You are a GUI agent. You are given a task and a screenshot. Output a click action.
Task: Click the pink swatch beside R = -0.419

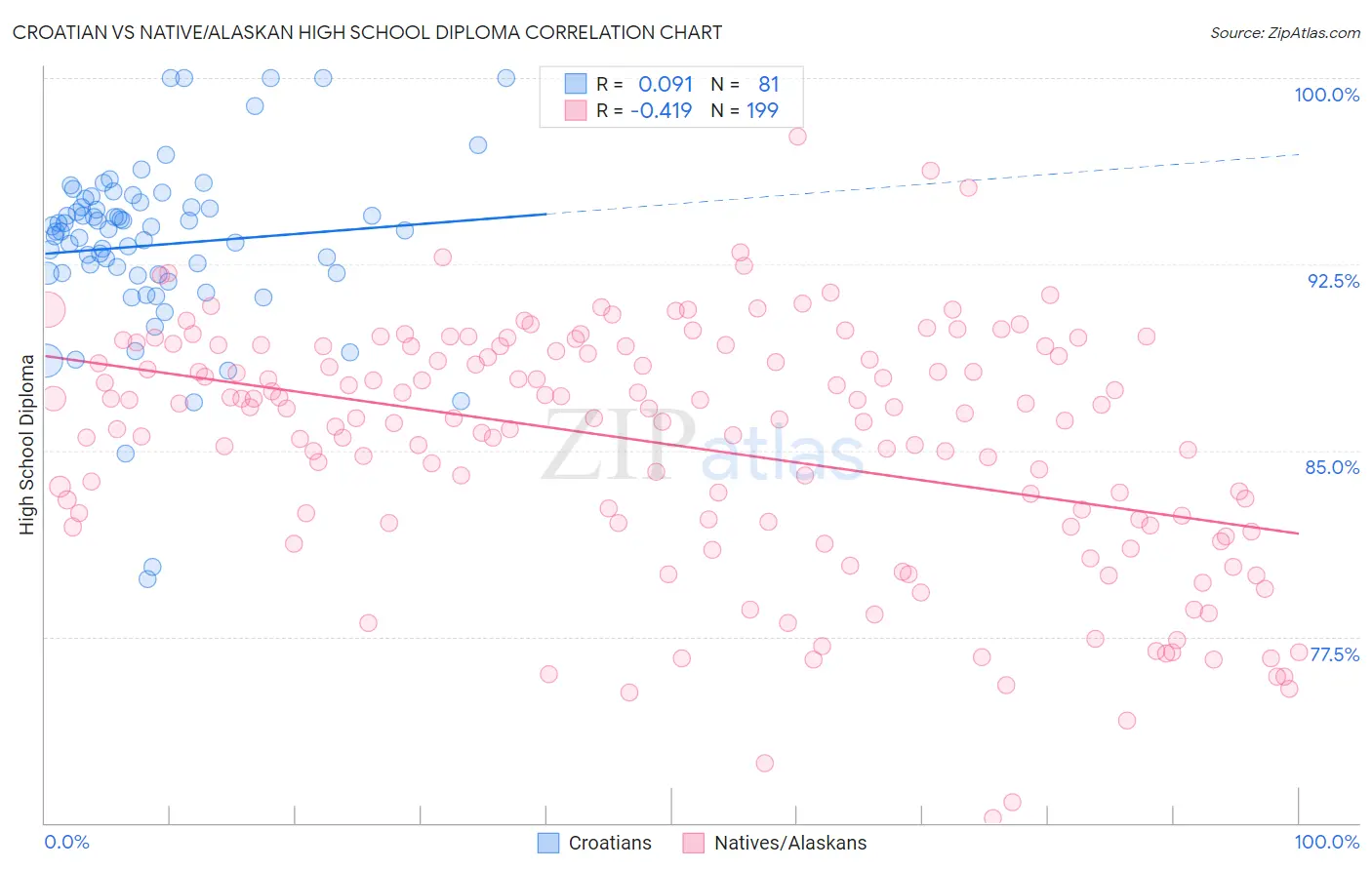(x=576, y=110)
